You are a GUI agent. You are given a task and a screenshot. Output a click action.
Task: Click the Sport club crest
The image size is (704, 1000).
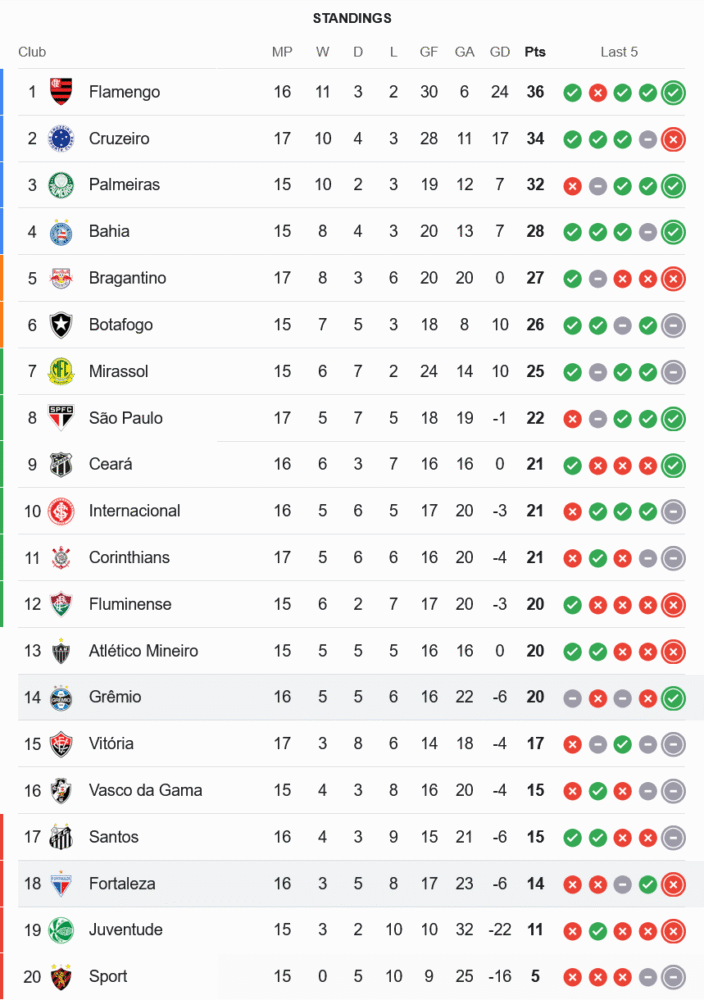[x=62, y=977]
